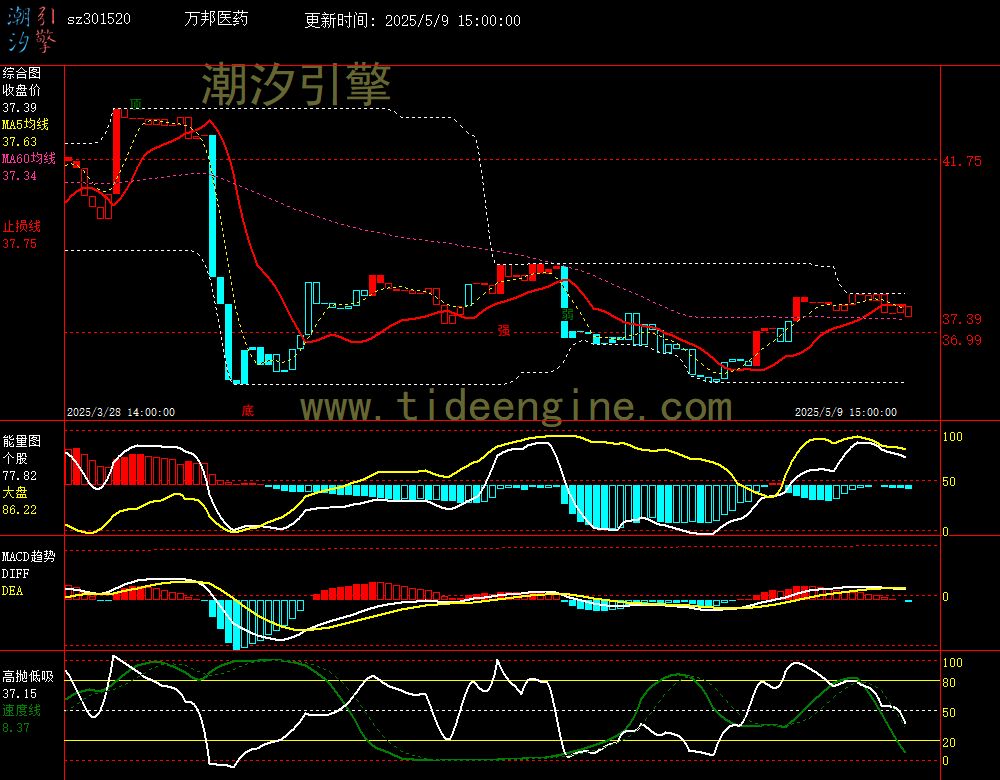Click the 收盘价 legend label

click(22, 91)
